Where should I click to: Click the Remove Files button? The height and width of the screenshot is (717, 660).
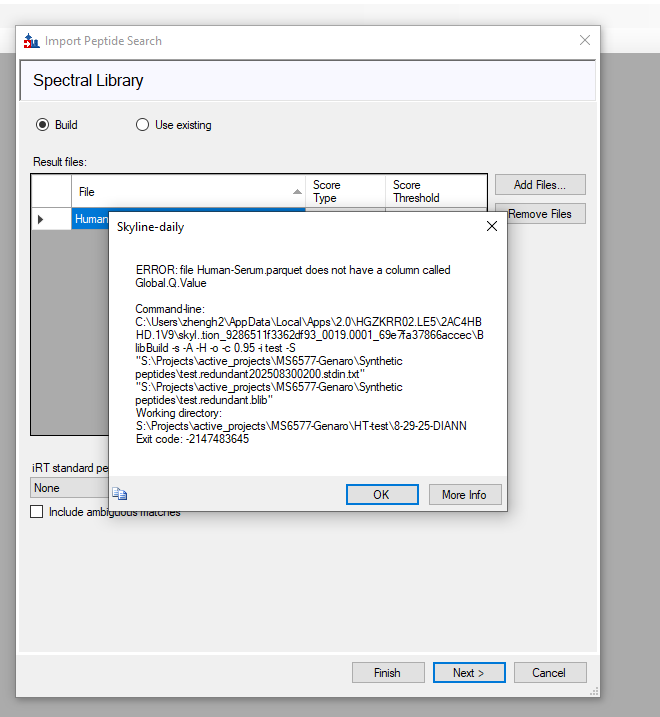click(x=539, y=214)
